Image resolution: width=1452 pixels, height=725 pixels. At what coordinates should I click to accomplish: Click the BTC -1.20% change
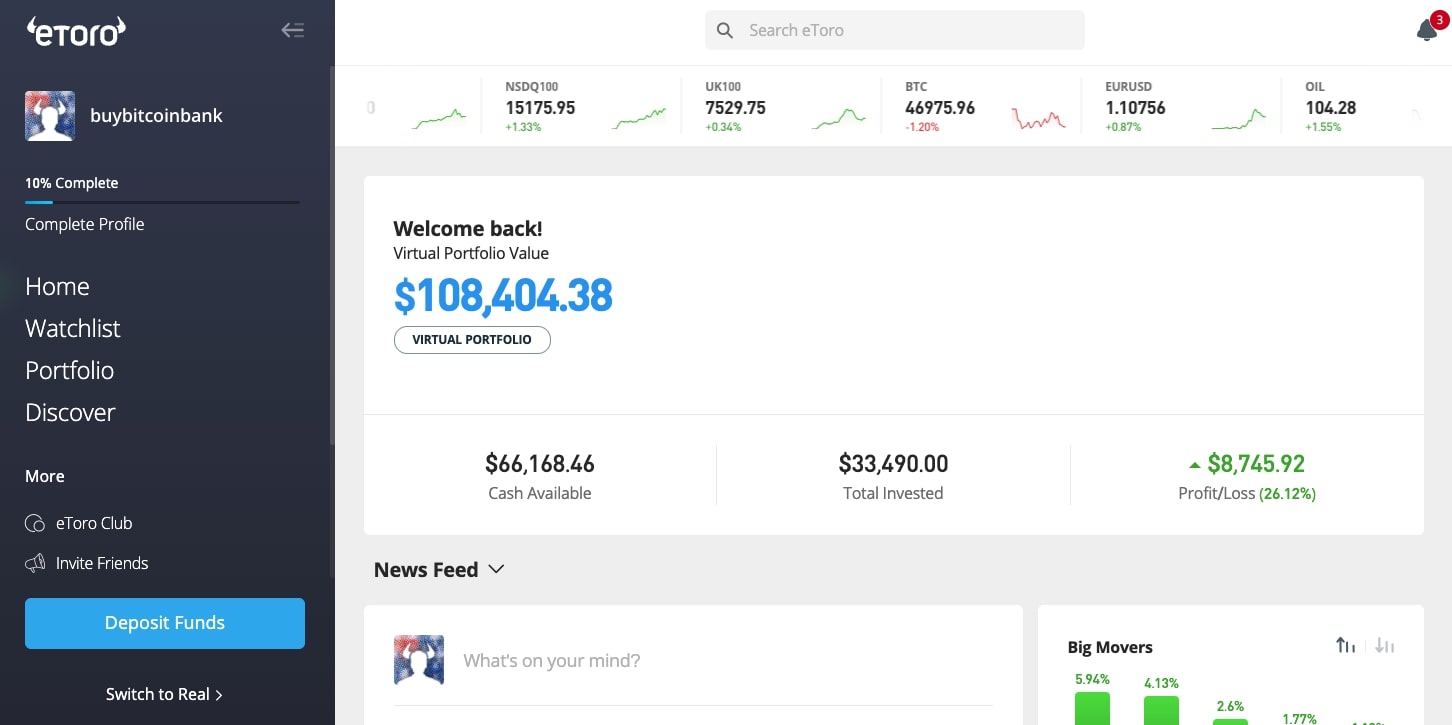tap(922, 128)
